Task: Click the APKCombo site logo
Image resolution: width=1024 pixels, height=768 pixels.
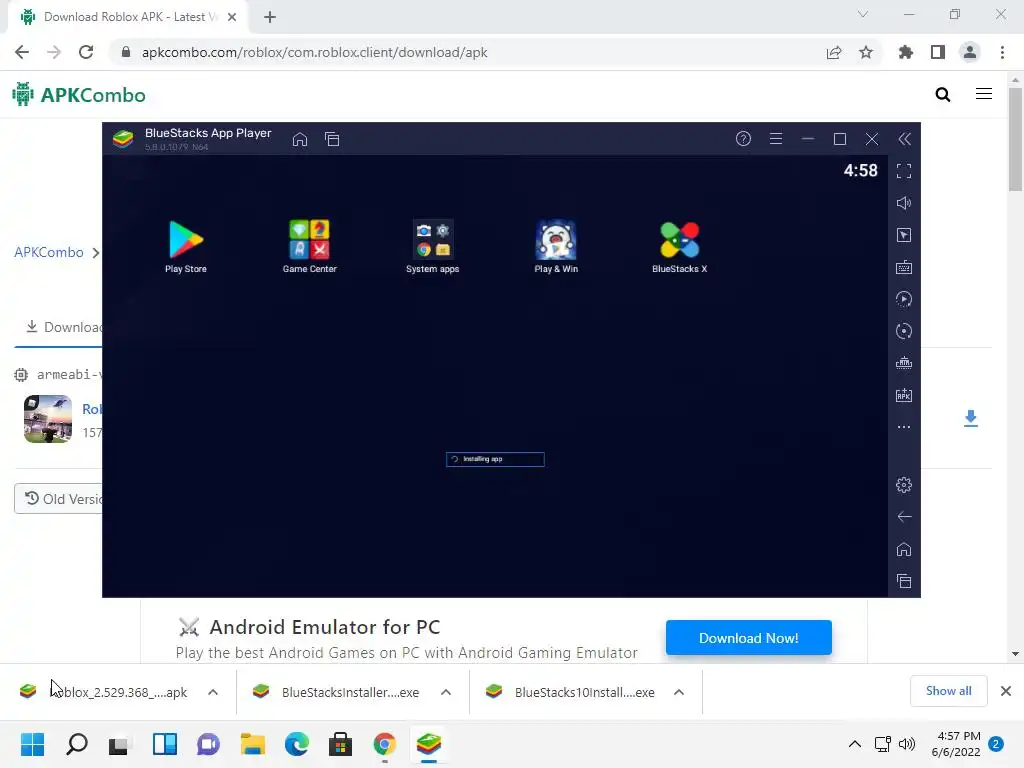Action: (x=79, y=95)
